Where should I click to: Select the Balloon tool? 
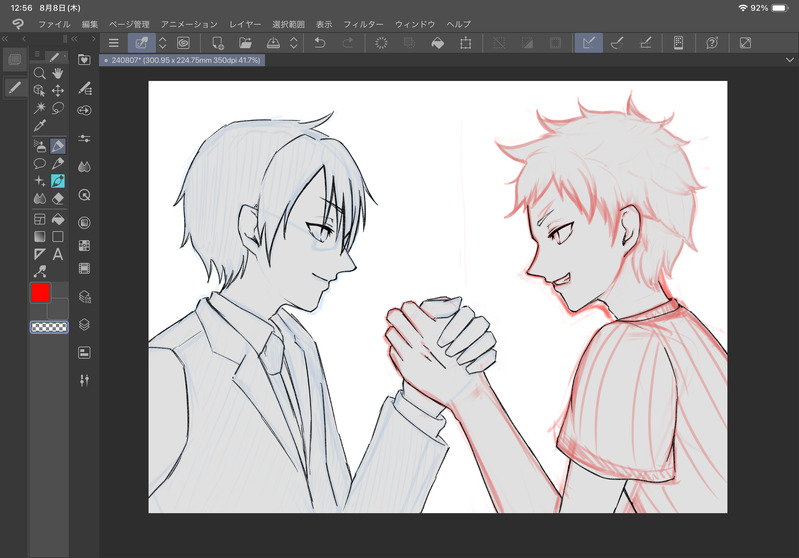[39, 164]
